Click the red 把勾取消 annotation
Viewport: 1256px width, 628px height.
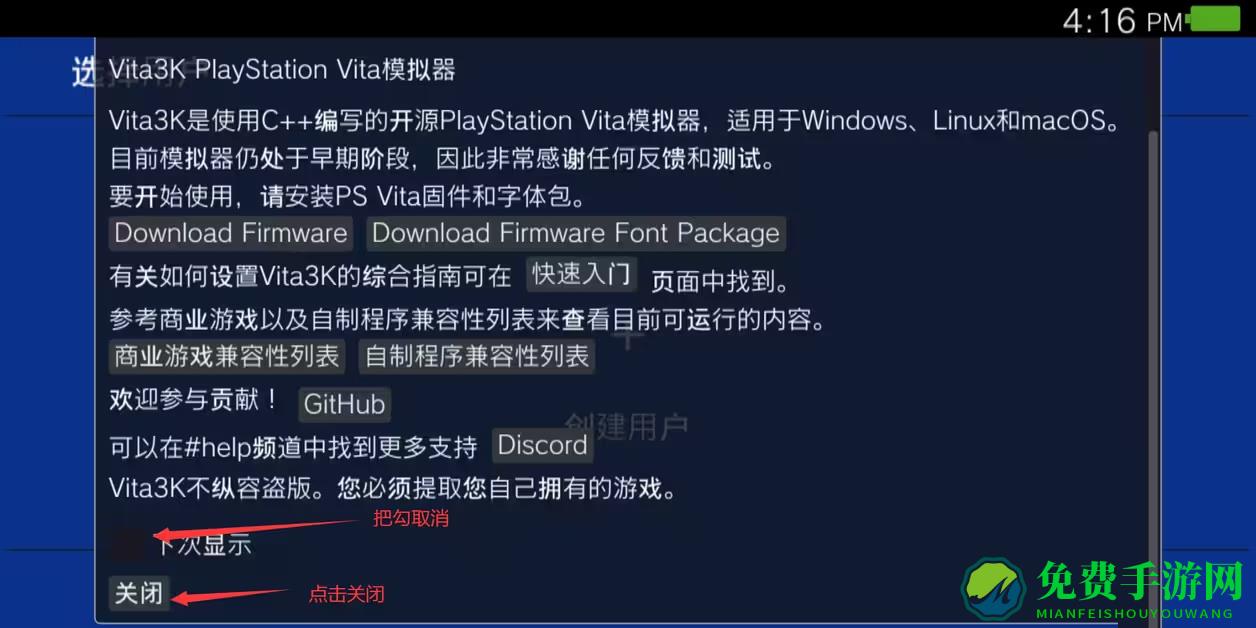(411, 518)
